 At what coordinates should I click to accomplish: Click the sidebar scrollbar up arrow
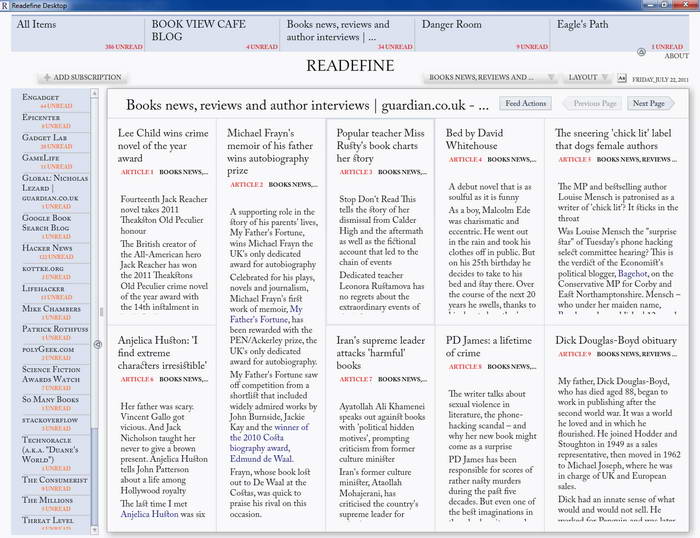tap(94, 93)
